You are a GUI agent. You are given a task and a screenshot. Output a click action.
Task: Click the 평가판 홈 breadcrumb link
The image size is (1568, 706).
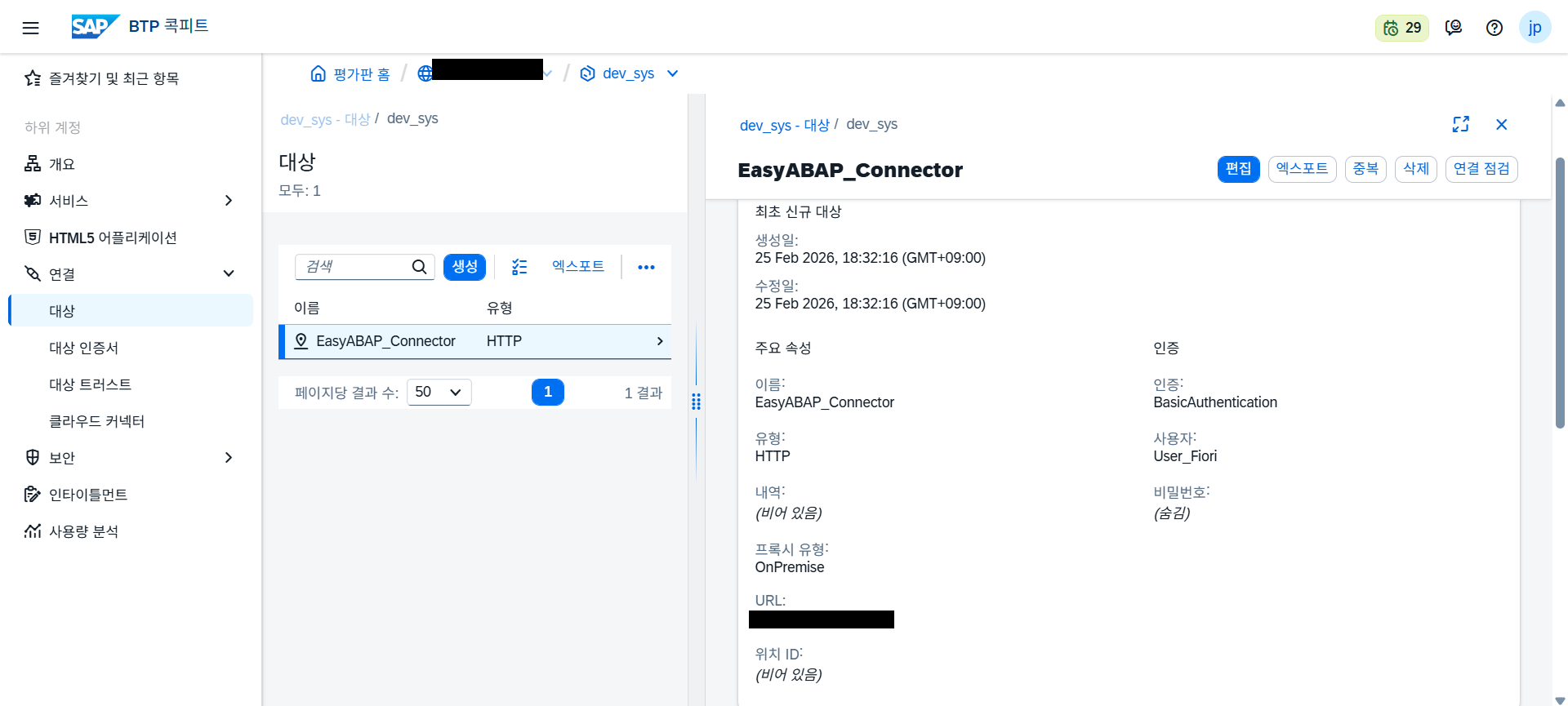coord(362,74)
